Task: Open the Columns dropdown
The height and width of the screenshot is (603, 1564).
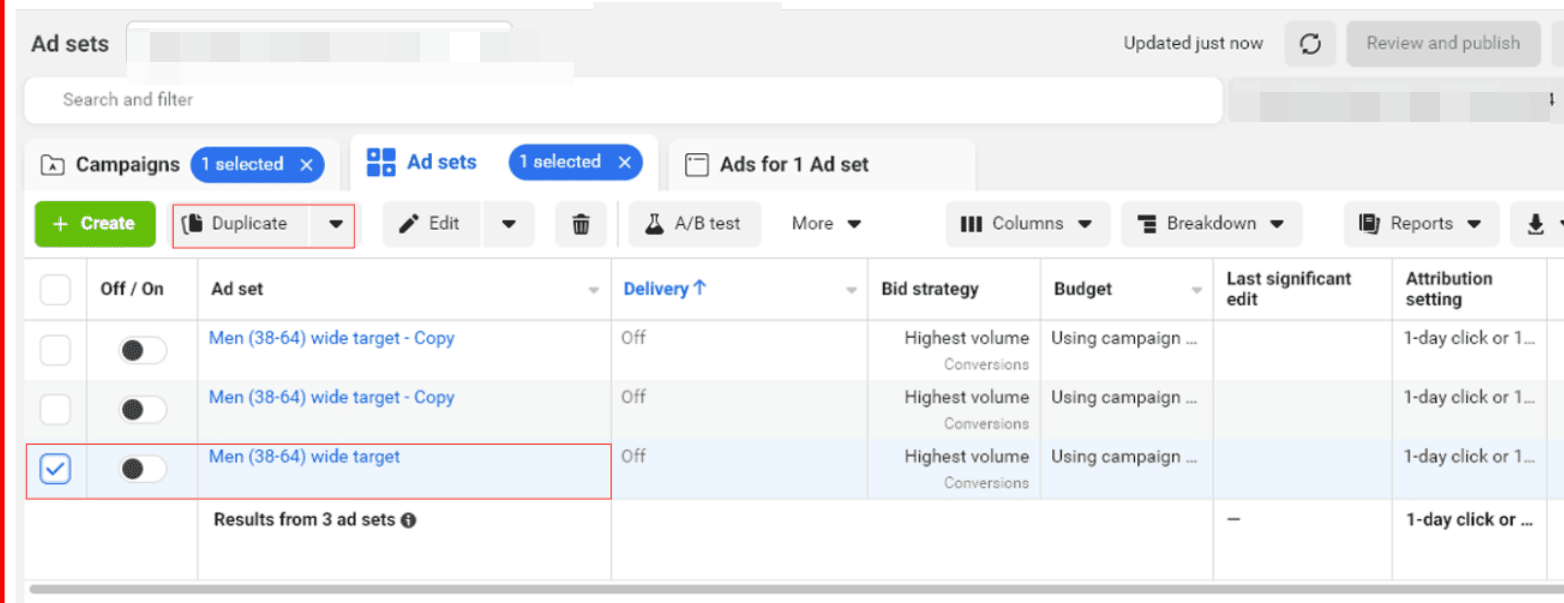Action: [1025, 224]
